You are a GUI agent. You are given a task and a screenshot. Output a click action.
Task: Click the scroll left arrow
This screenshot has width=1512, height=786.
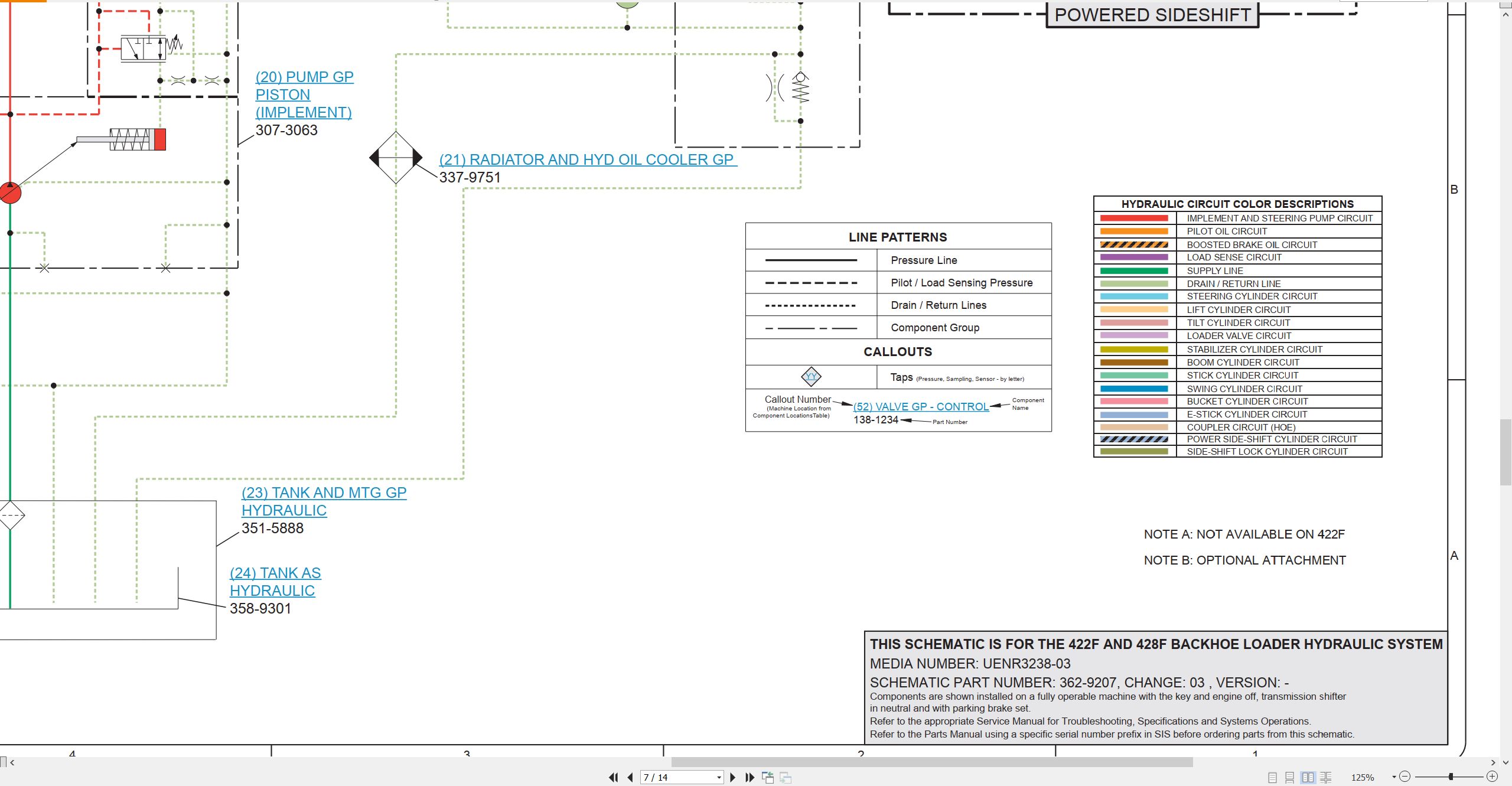(x=12, y=762)
